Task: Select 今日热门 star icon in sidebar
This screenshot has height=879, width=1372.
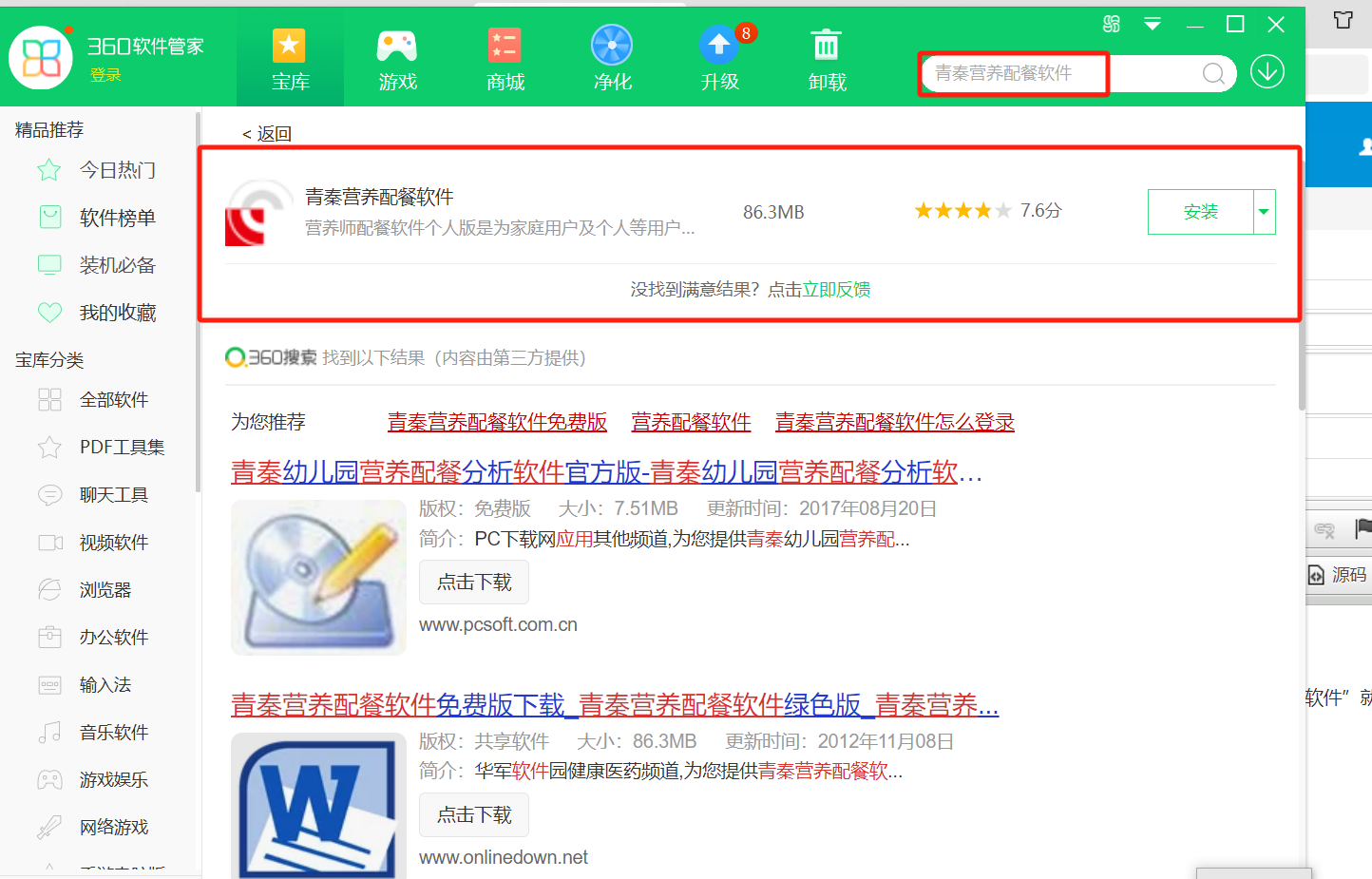Action: (x=49, y=170)
